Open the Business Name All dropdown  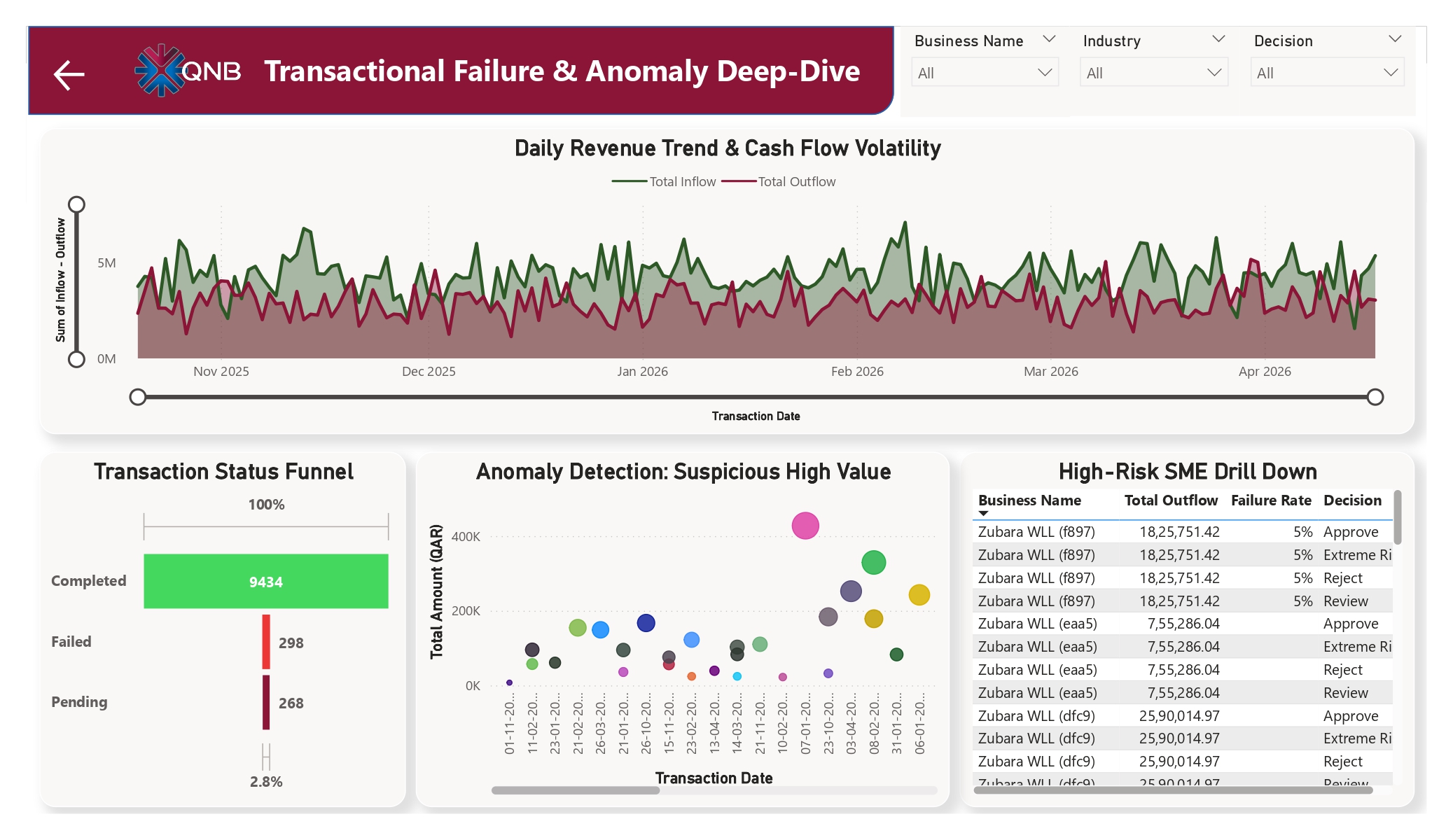pyautogui.click(x=985, y=73)
